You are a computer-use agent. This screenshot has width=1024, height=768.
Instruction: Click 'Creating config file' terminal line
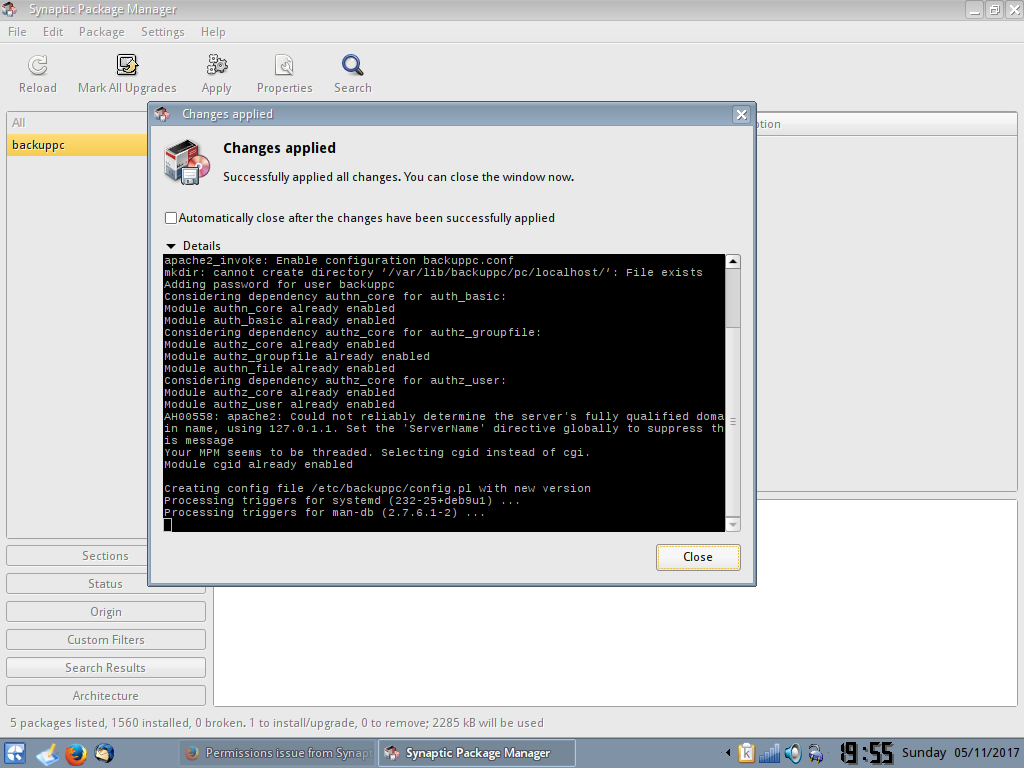click(377, 488)
